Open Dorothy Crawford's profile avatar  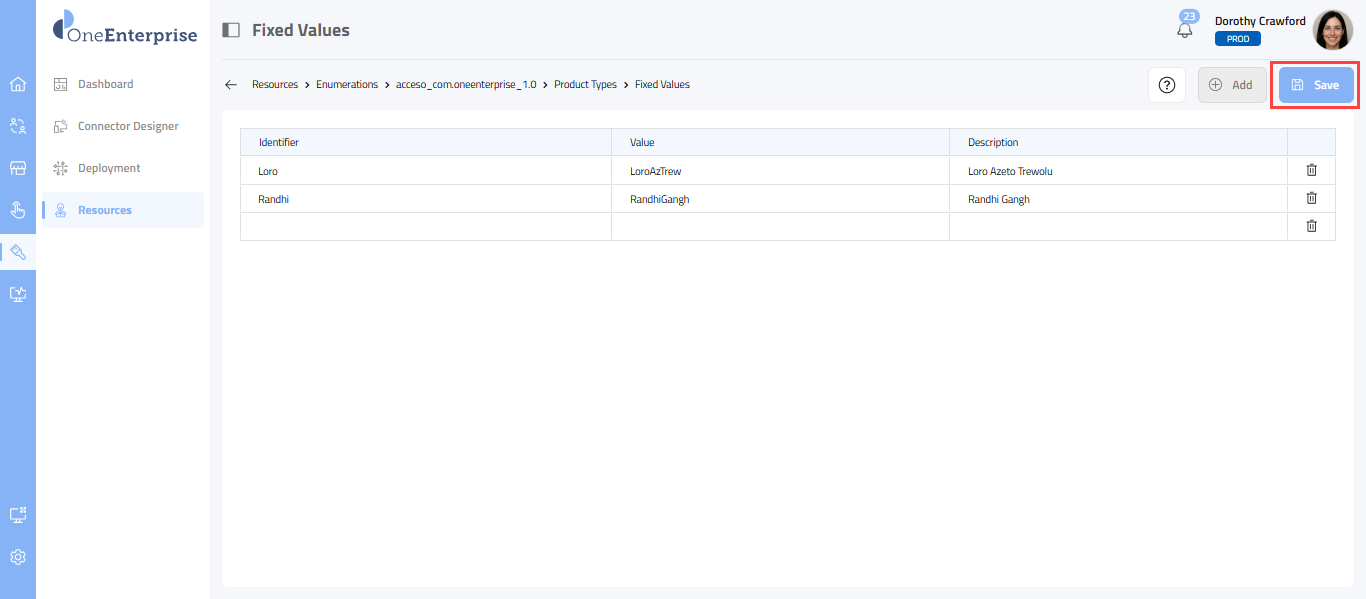point(1332,30)
